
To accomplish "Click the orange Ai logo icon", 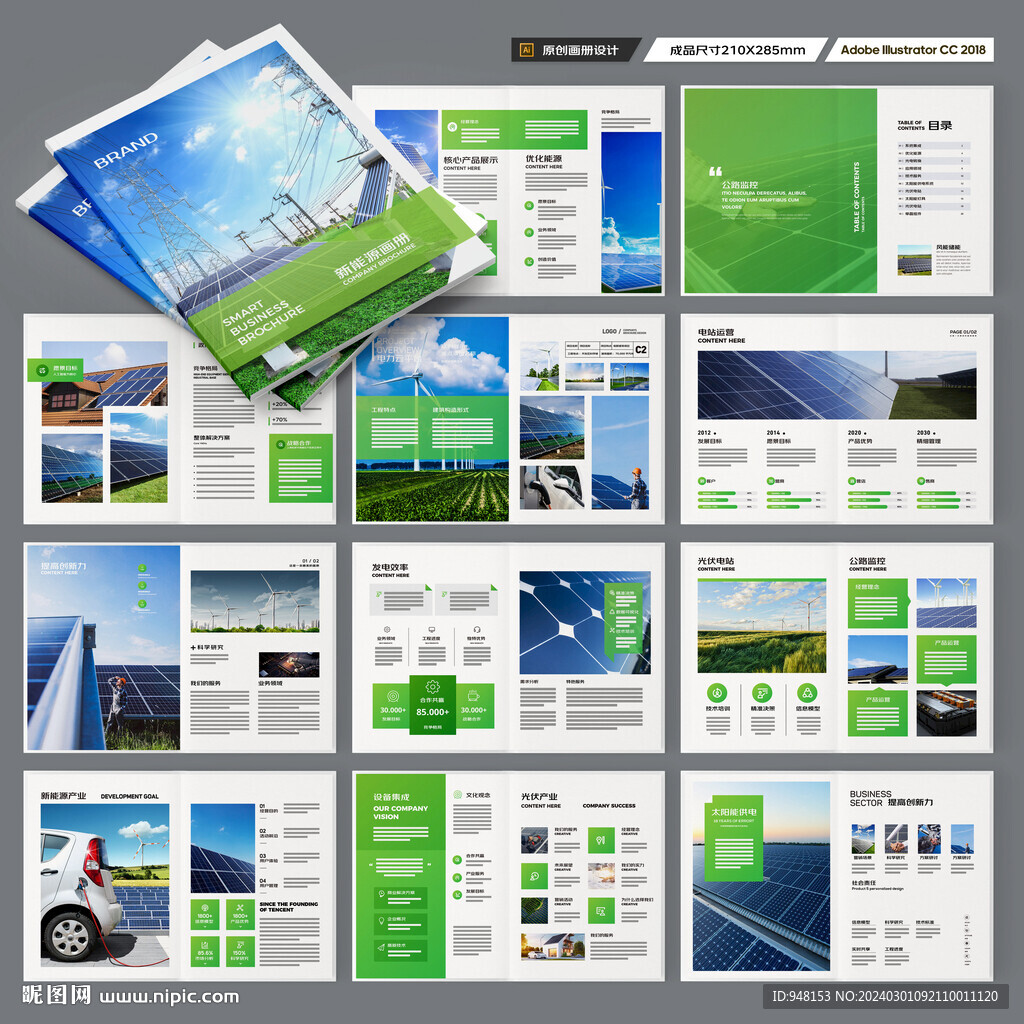I will (x=526, y=50).
